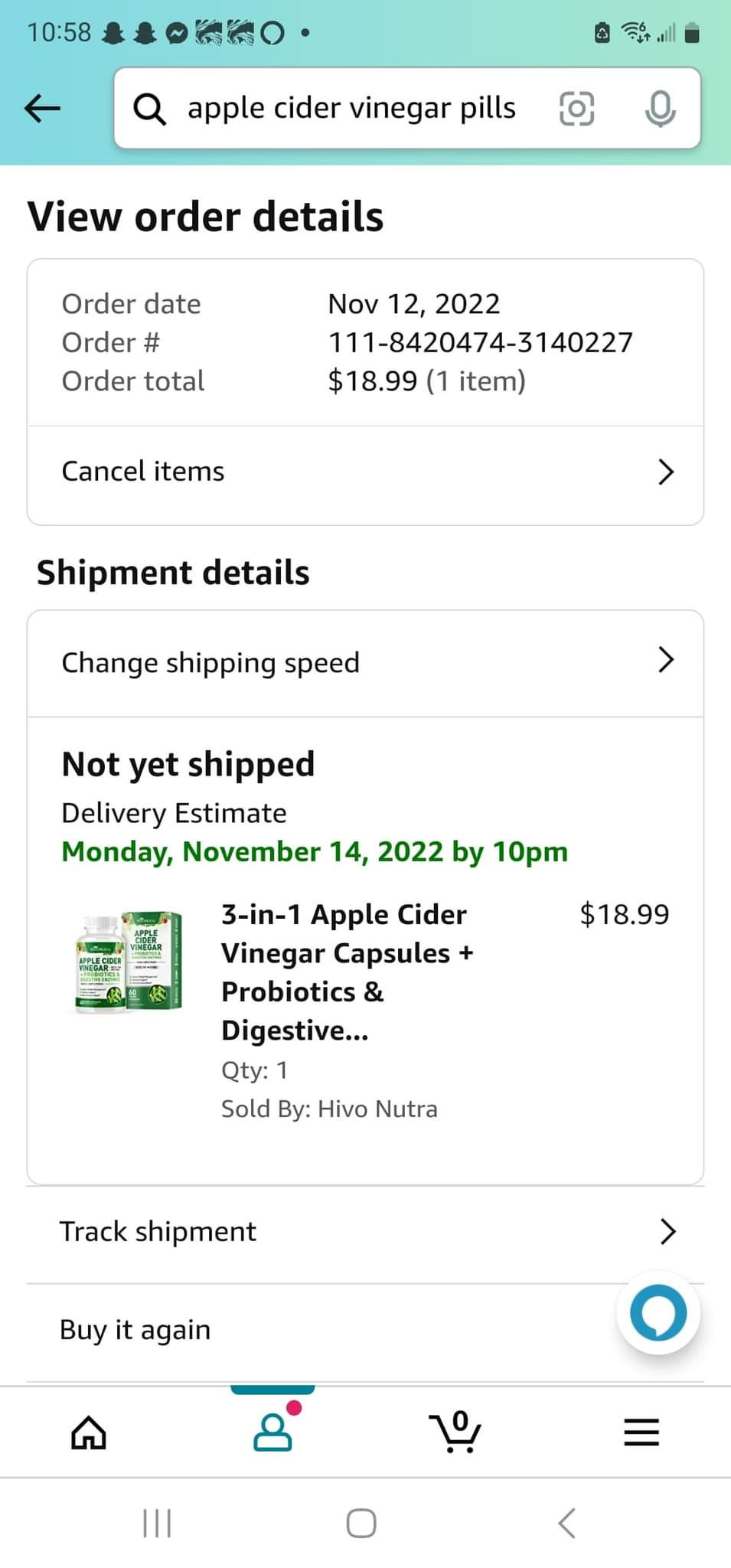This screenshot has width=731, height=1568.
Task: Open camera lens search icon
Action: coord(576,108)
